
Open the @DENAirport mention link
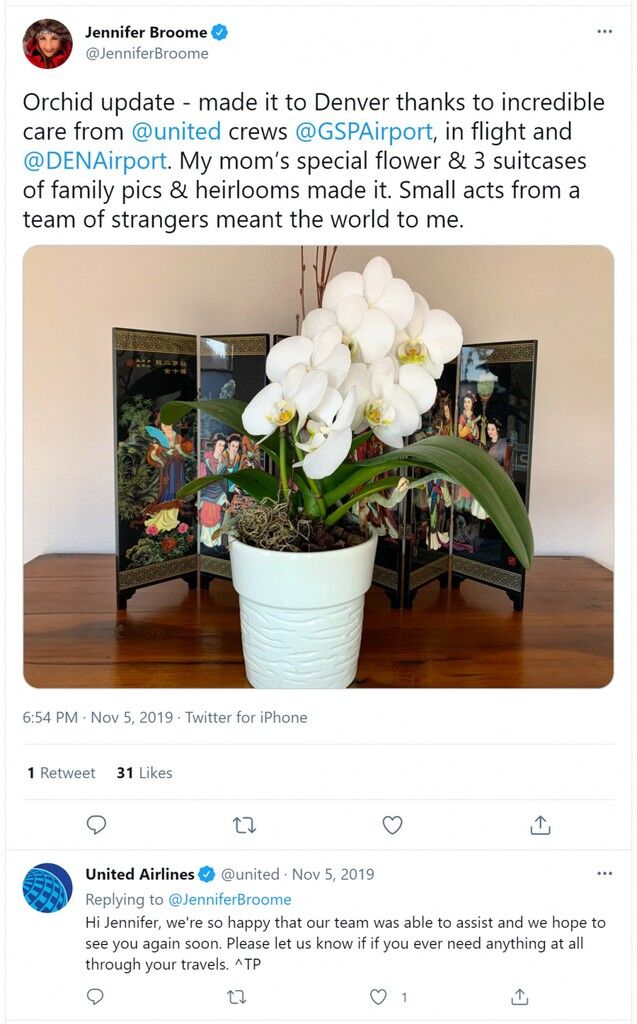95,161
